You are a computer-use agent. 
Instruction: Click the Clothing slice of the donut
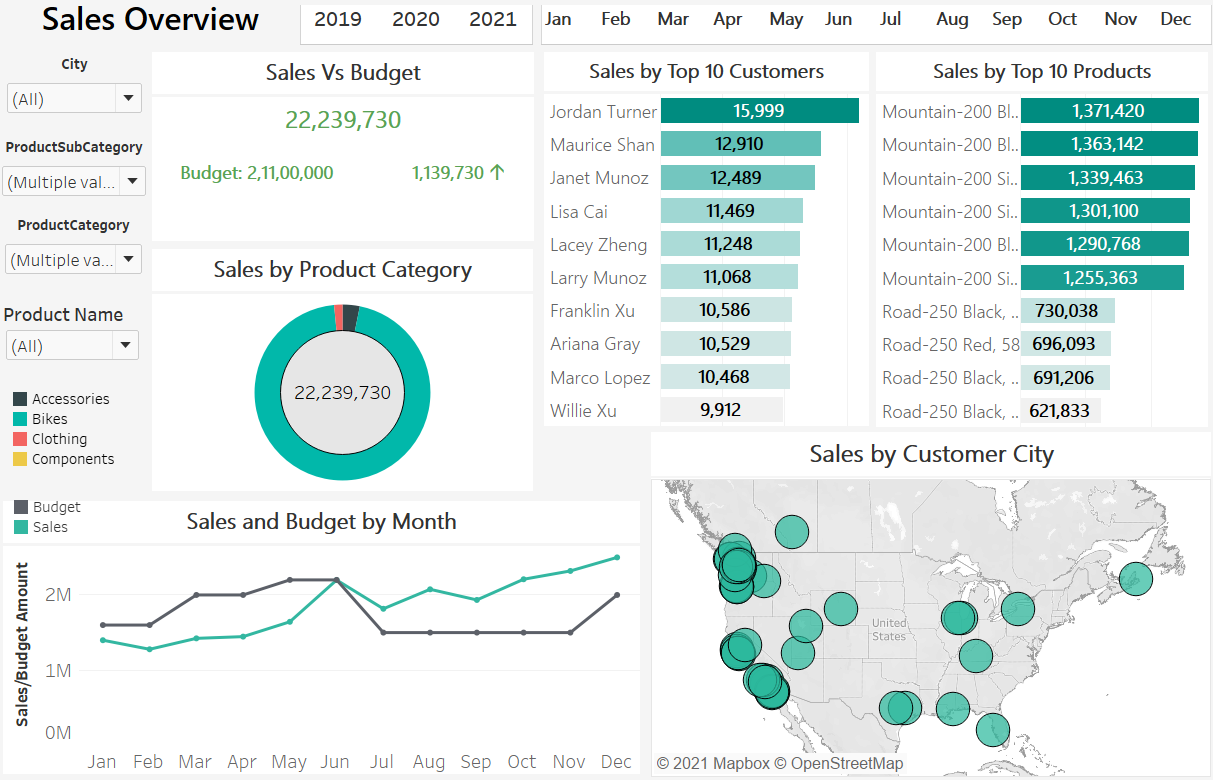[x=339, y=317]
